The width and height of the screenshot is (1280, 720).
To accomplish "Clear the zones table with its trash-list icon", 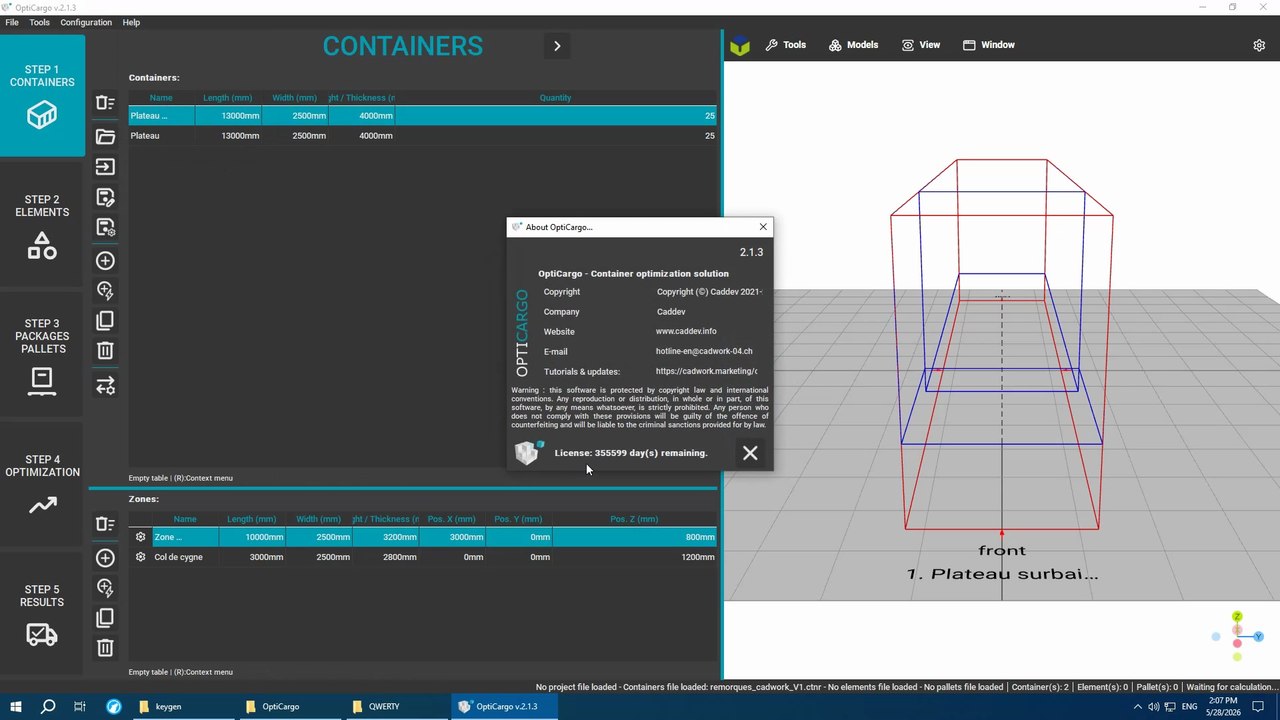I will pyautogui.click(x=105, y=524).
